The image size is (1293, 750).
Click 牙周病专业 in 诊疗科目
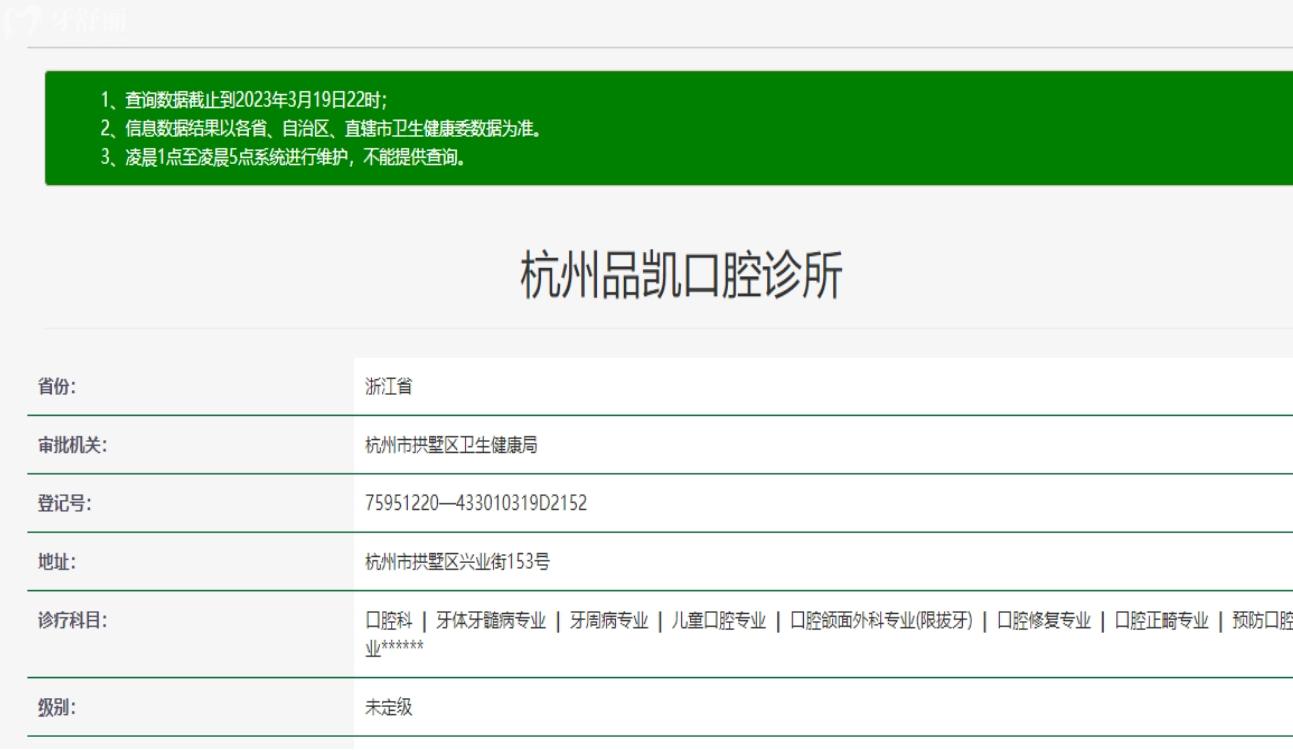pos(609,620)
